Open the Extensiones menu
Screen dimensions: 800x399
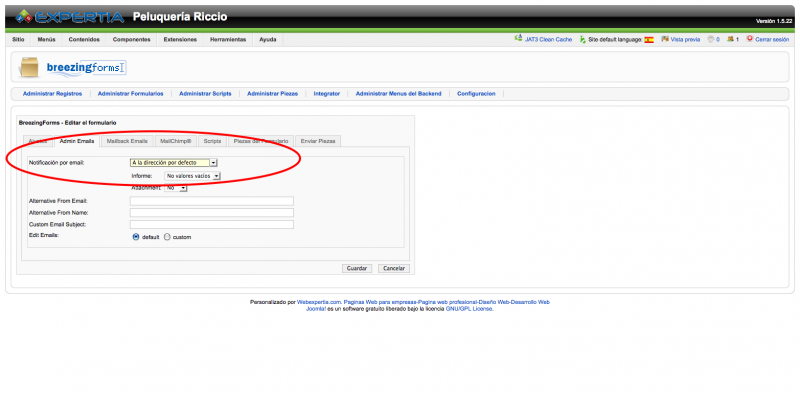(x=180, y=39)
